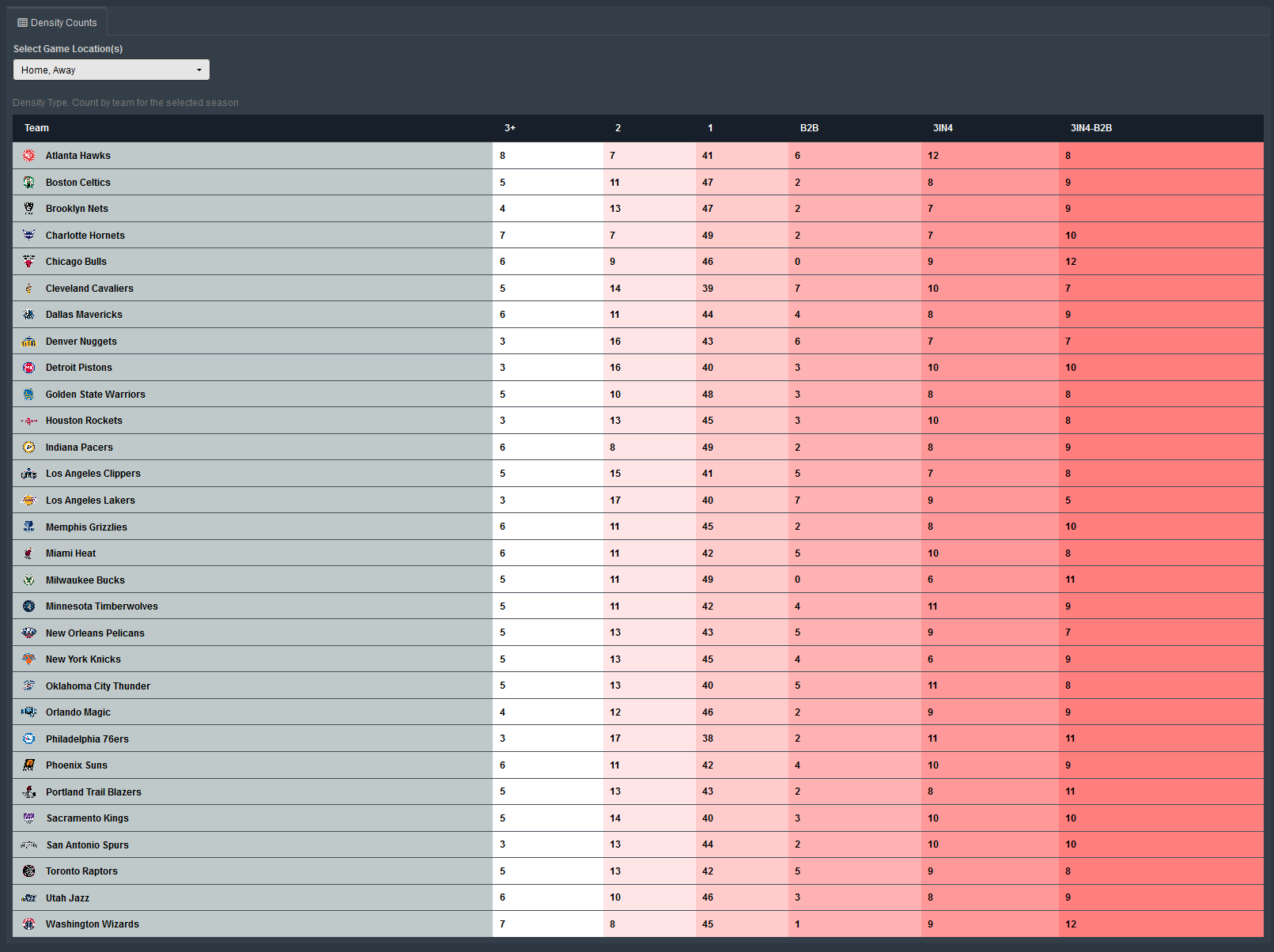Click the Golden State Warriors logo icon
Viewport: 1274px width, 952px height.
click(x=29, y=395)
